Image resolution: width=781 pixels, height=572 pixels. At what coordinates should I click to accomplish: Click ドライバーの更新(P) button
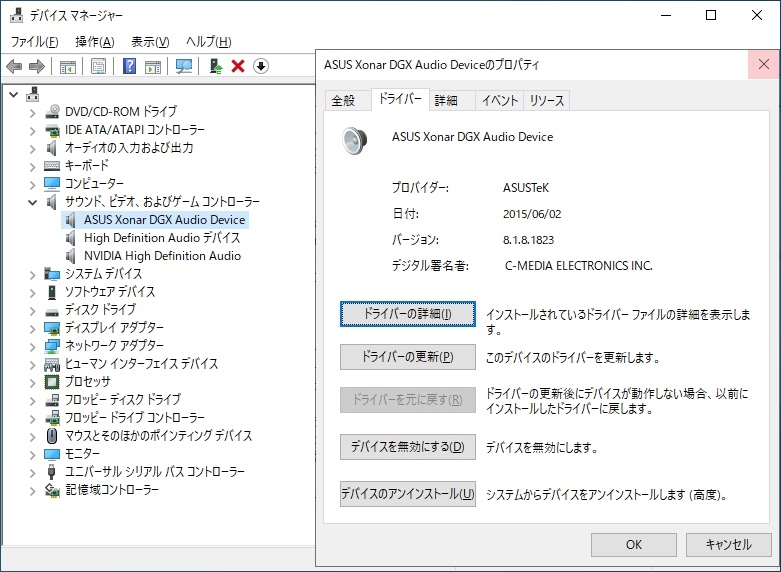pyautogui.click(x=407, y=357)
